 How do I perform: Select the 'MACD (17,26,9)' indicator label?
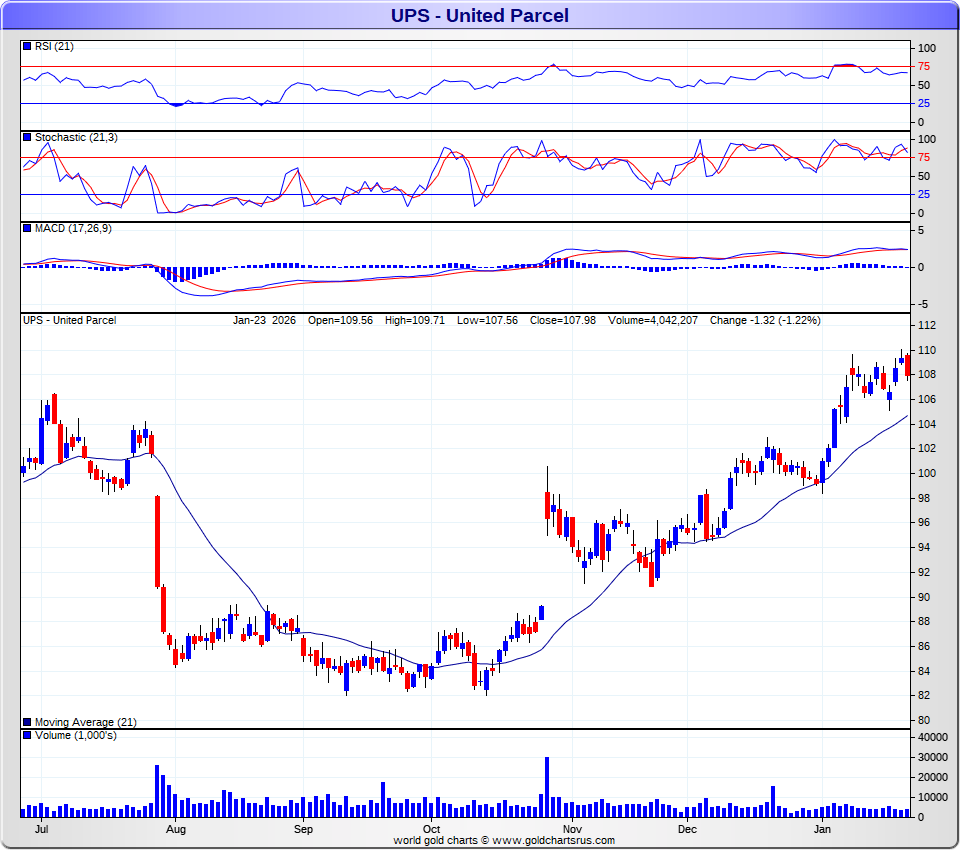[73, 228]
